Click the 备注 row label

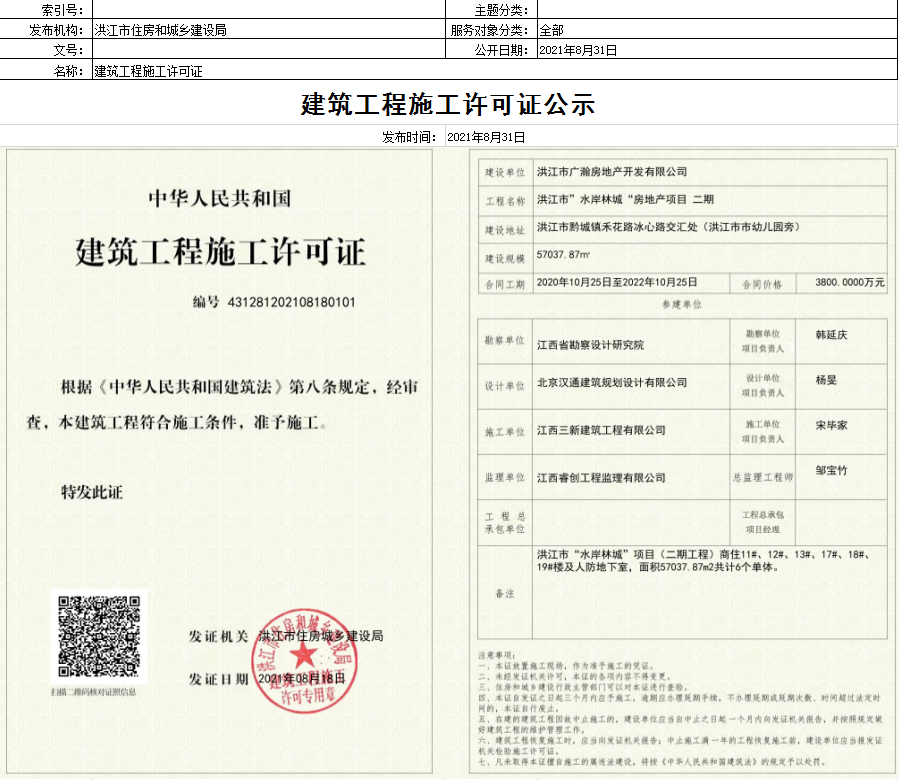click(505, 594)
